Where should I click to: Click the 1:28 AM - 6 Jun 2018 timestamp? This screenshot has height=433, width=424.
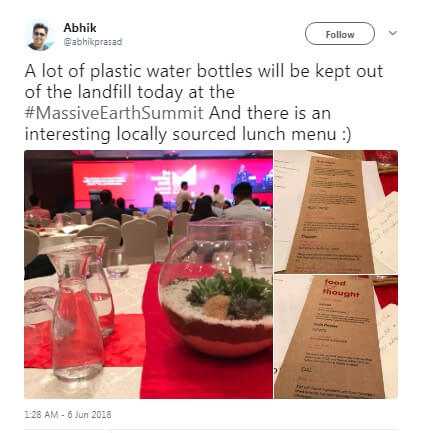(68, 415)
